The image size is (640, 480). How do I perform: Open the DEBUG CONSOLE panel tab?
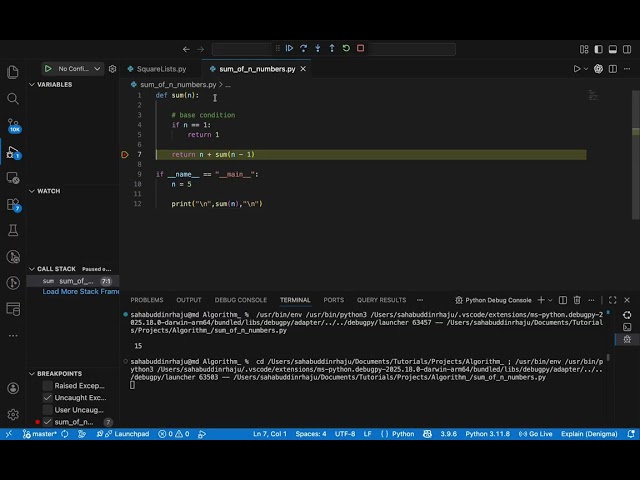(240, 300)
